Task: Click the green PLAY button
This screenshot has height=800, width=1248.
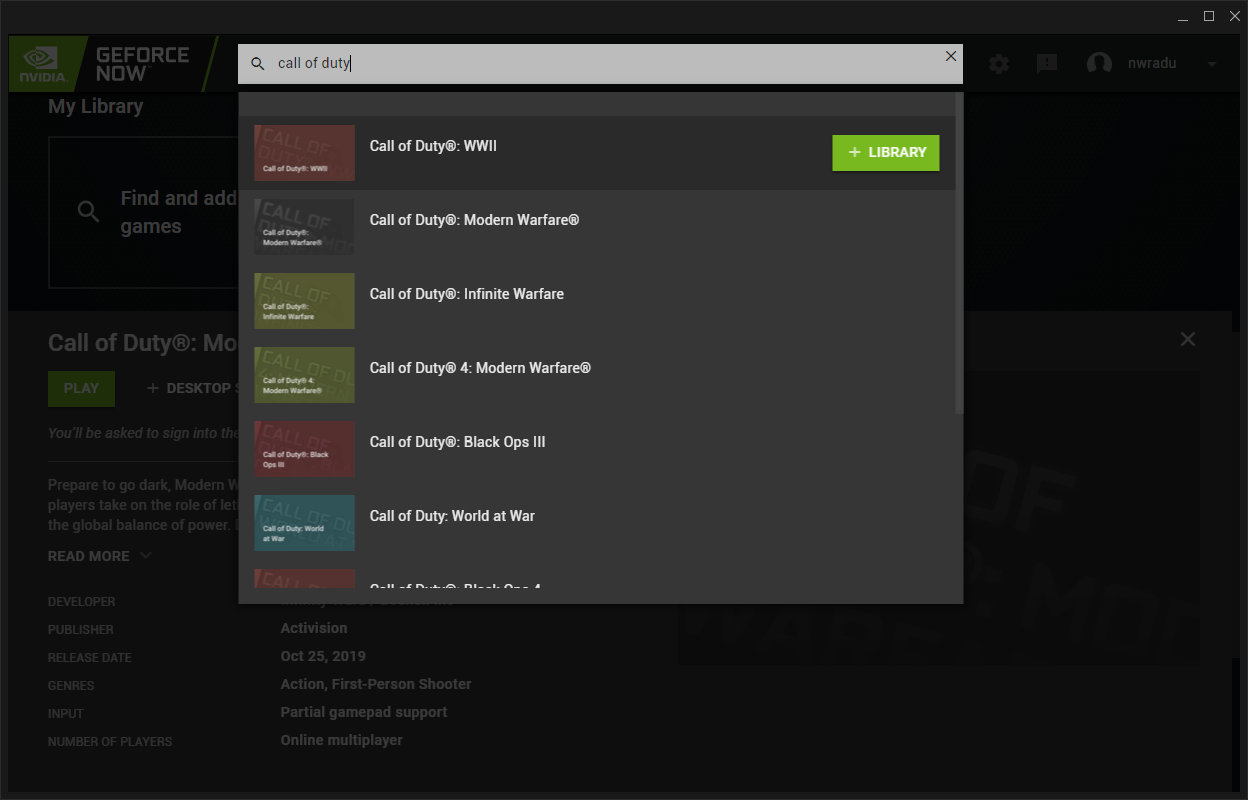Action: tap(81, 388)
